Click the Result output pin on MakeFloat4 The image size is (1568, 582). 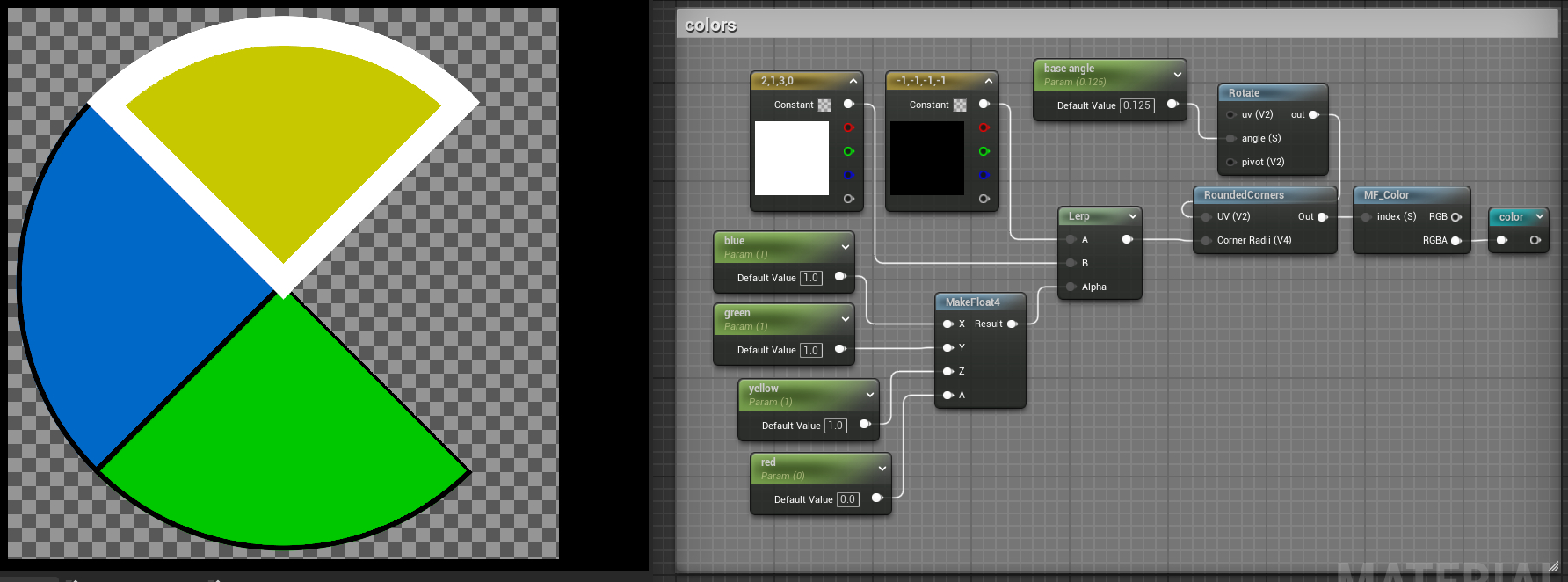1012,324
